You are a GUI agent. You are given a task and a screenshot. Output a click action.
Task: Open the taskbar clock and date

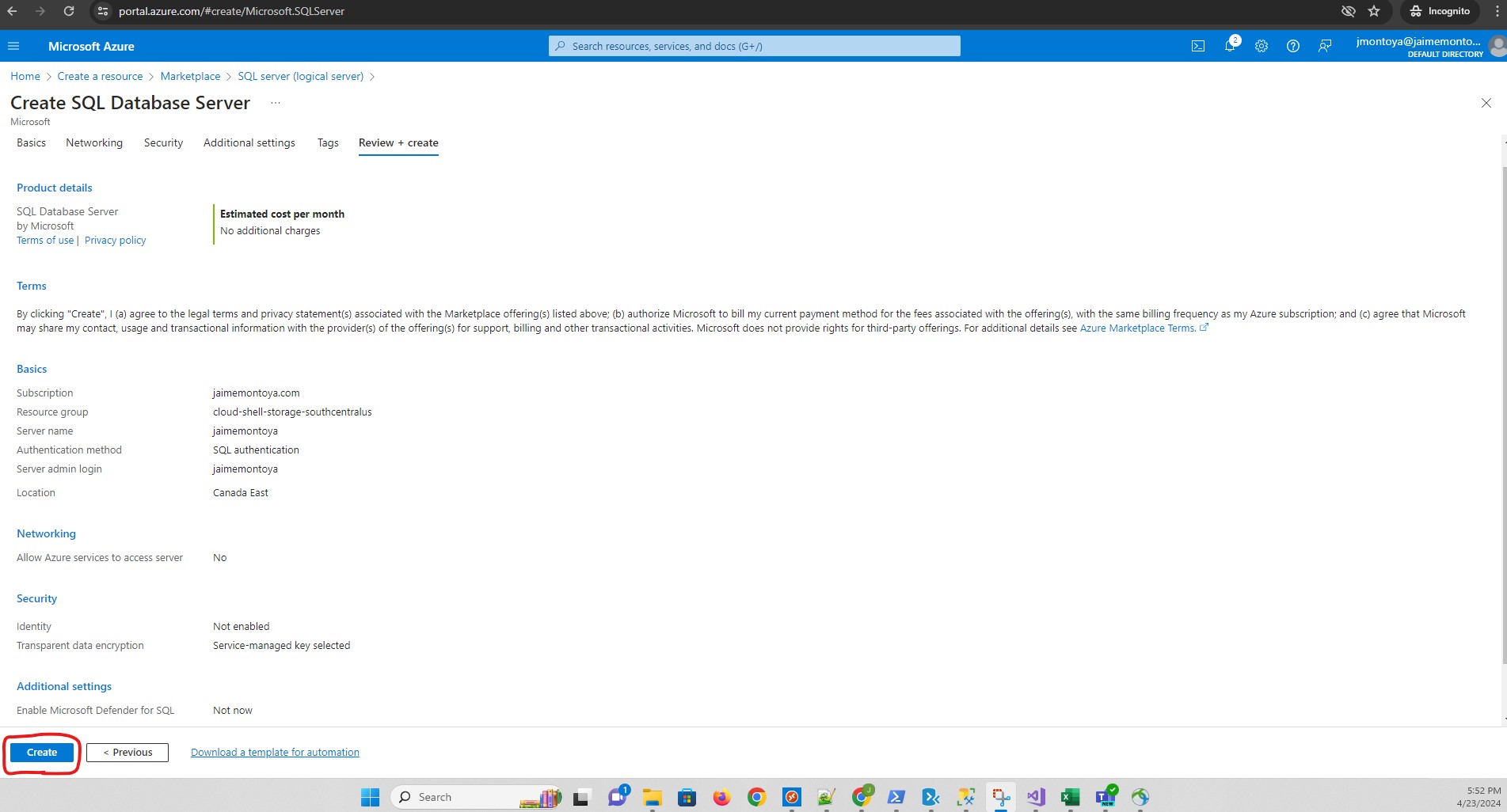[1478, 797]
